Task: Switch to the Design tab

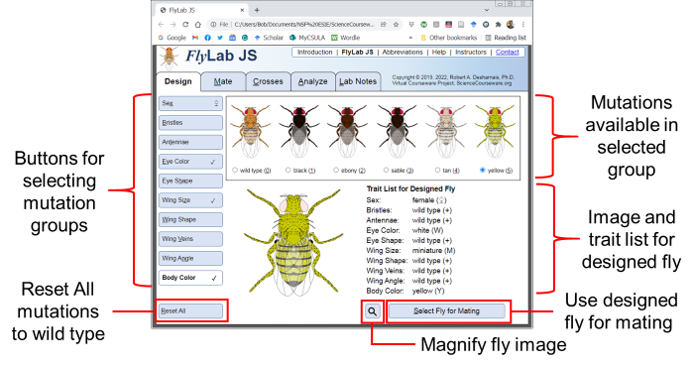Action: pos(178,82)
